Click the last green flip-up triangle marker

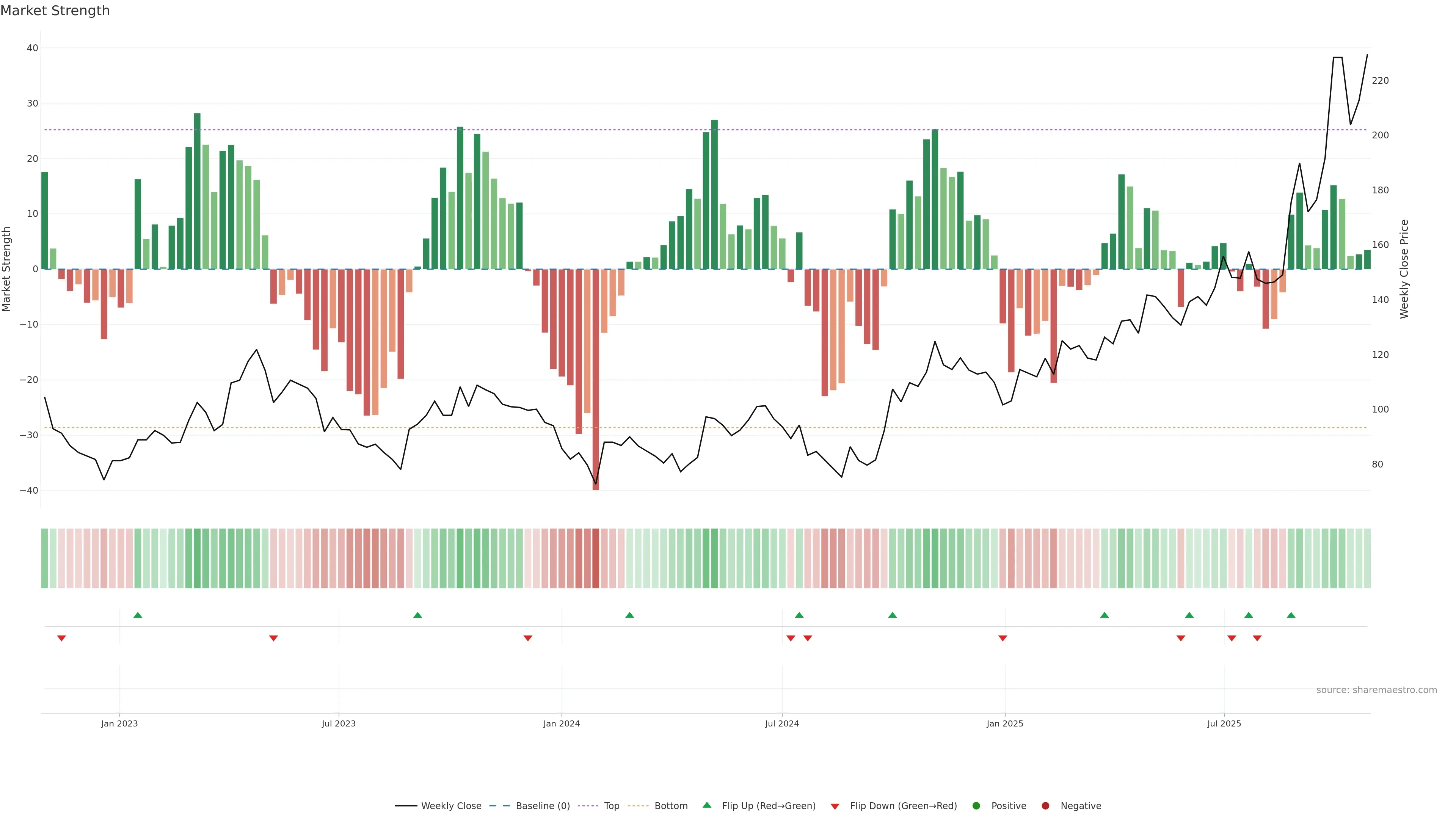tap(1291, 615)
